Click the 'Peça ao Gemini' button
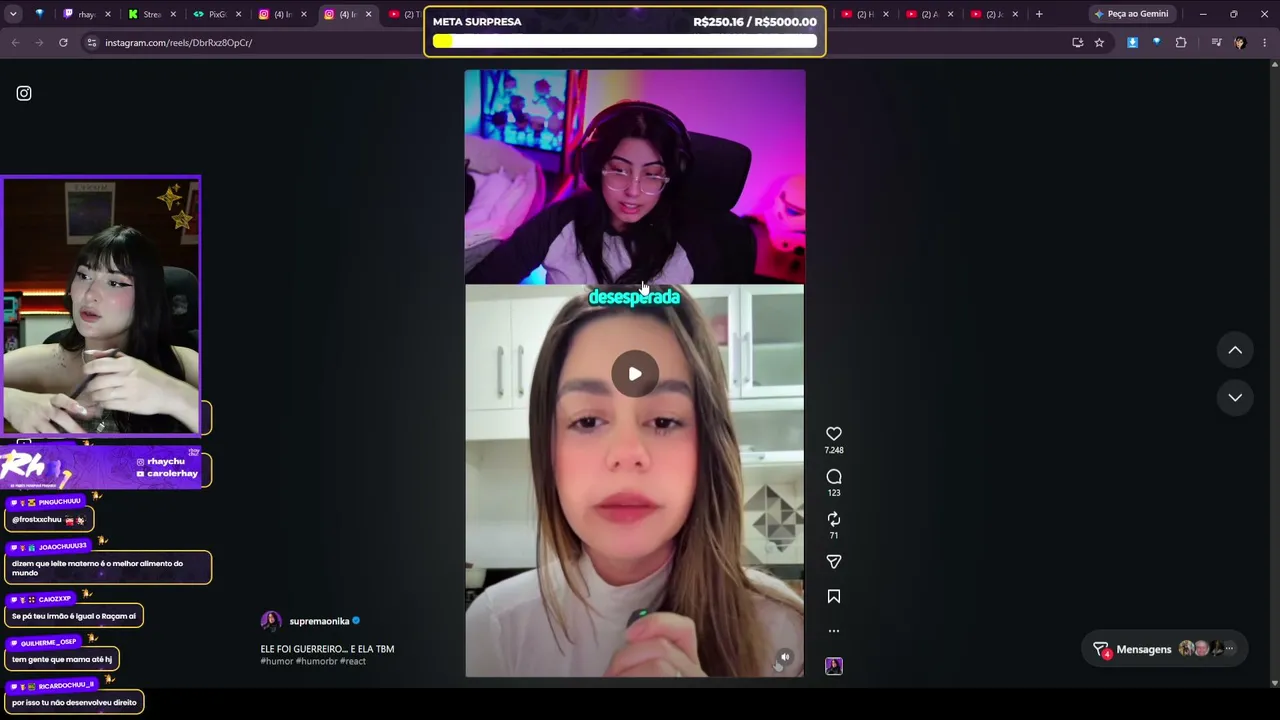Image resolution: width=1280 pixels, height=720 pixels. pyautogui.click(x=1130, y=14)
